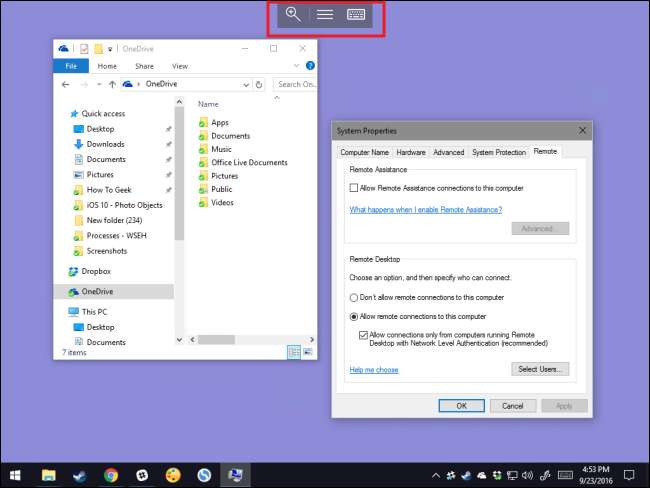Click the Select Users button
Viewport: 650px width, 488px height.
tap(539, 369)
